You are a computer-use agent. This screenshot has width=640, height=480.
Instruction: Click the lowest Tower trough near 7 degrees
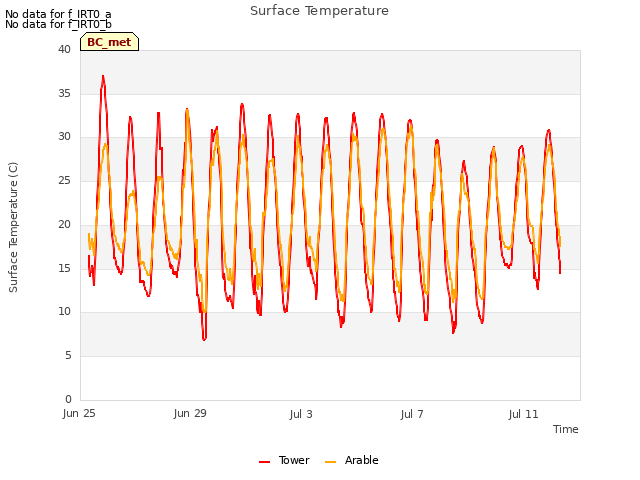tap(204, 339)
